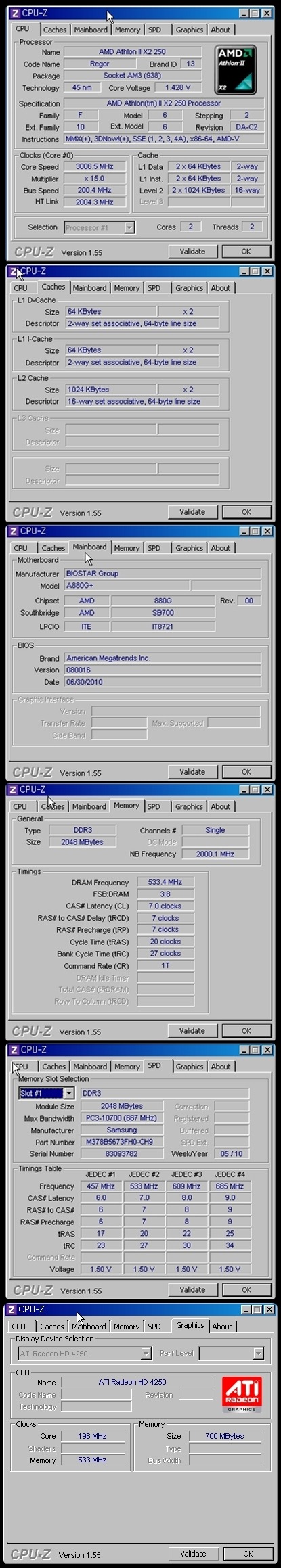
Task: Click the CPU-Z title icon of the Graphics window
Action: pos(12,1309)
